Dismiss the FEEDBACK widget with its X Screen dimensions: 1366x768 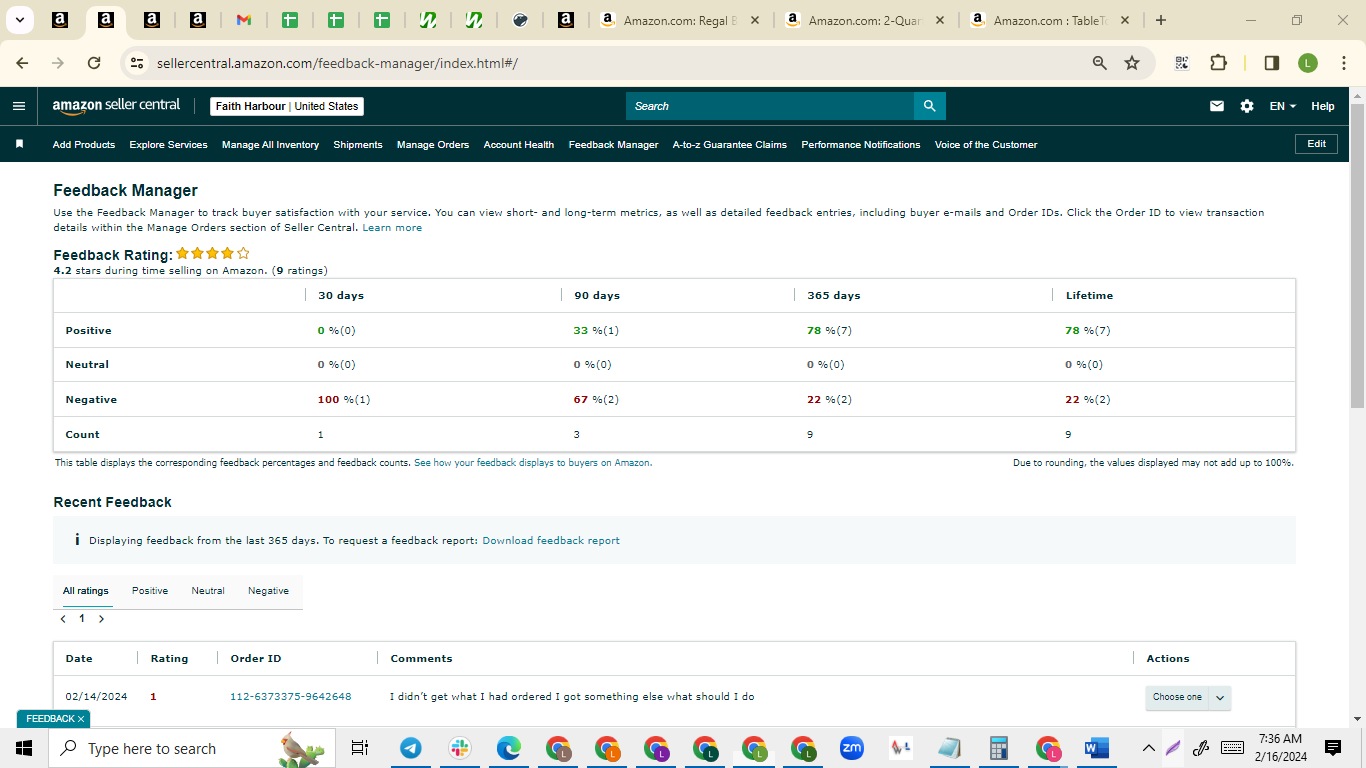tap(81, 719)
